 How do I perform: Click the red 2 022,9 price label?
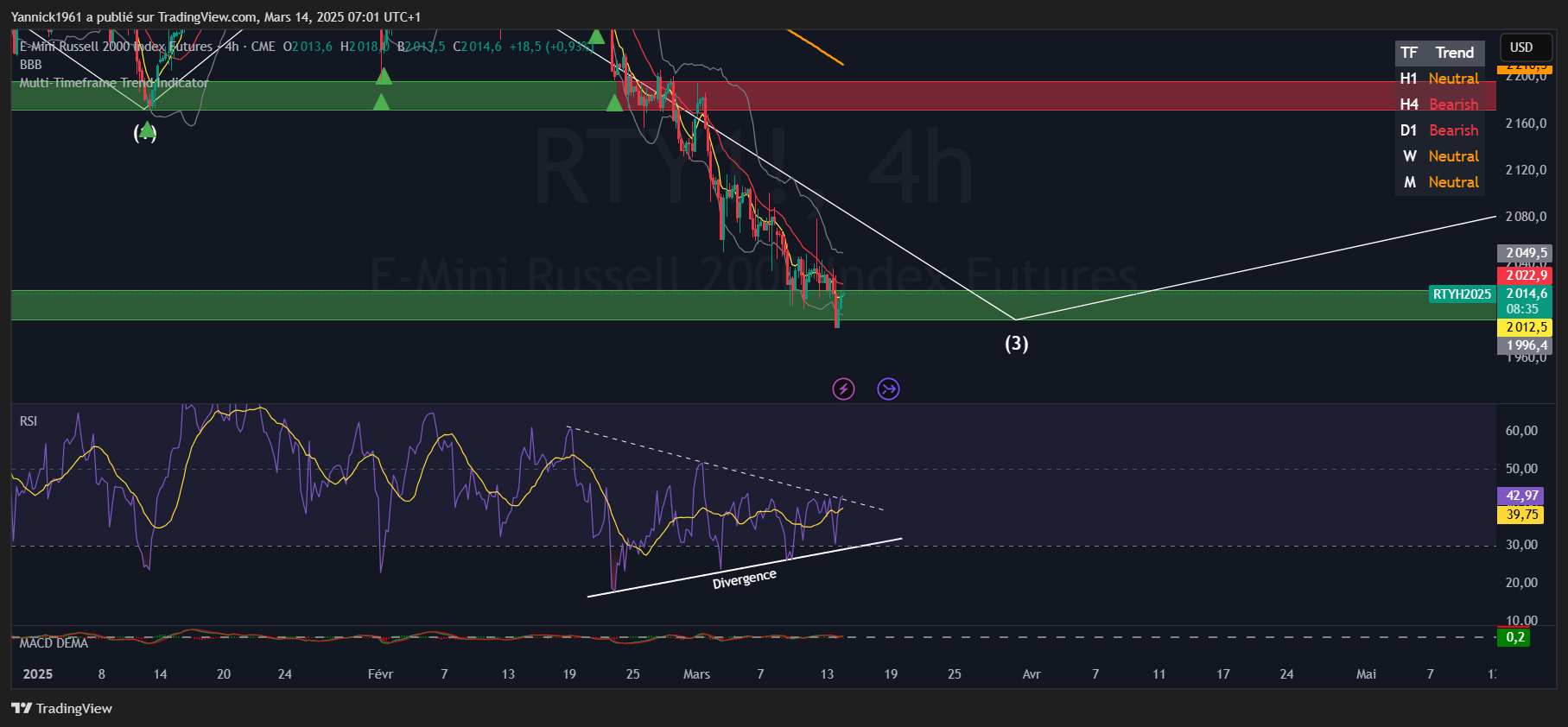[1525, 275]
